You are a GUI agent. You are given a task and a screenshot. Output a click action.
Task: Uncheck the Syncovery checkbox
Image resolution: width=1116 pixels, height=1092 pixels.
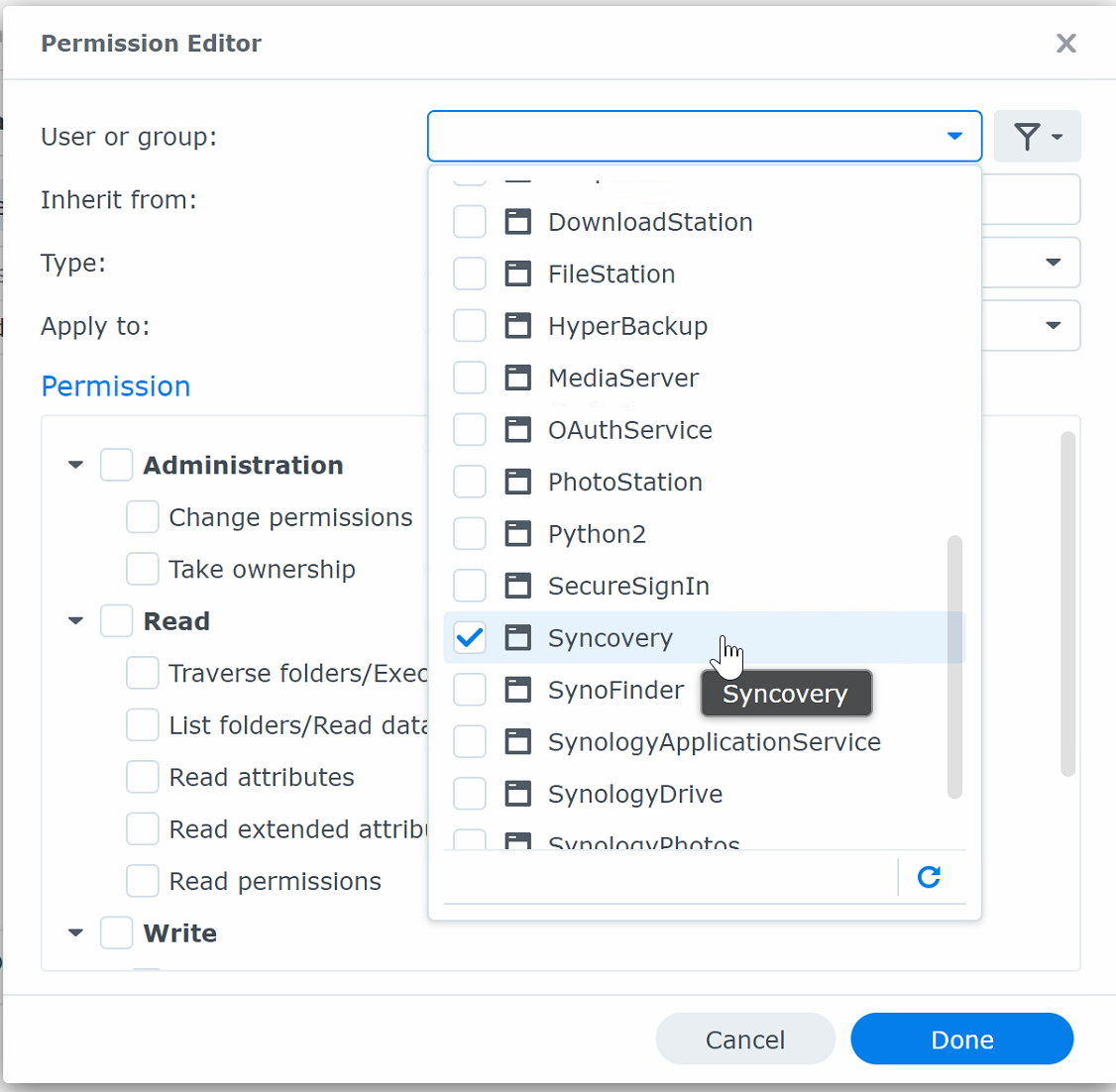[x=470, y=637]
